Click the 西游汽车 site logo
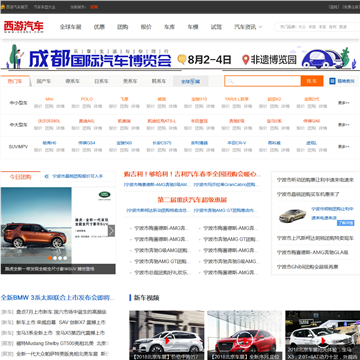 (x=24, y=27)
